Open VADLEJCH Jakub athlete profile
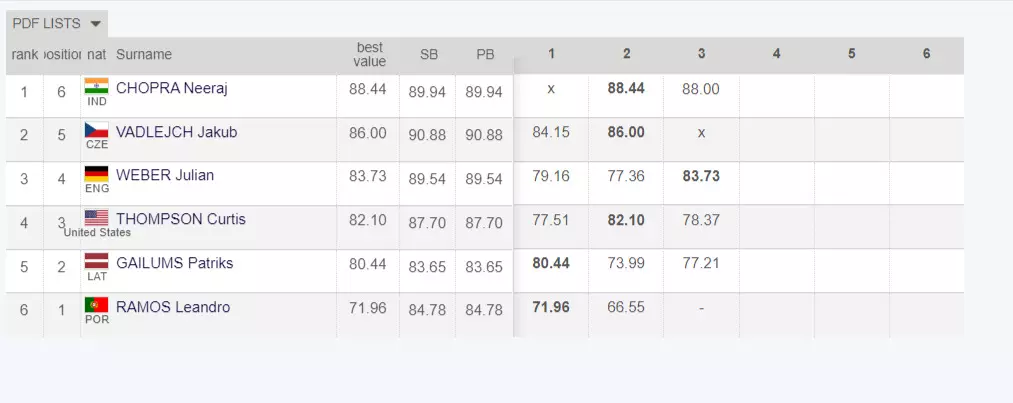1013x403 pixels. 176,132
